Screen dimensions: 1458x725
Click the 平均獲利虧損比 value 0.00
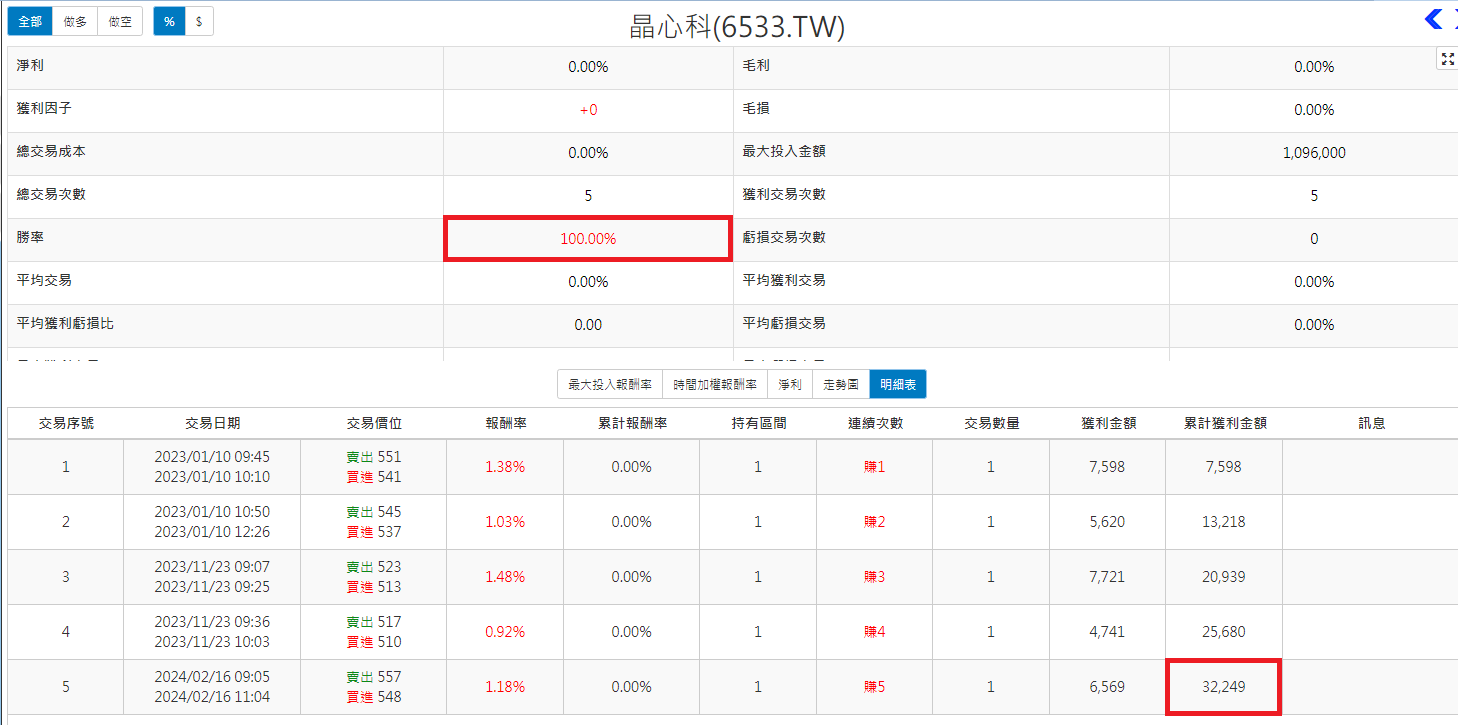[588, 325]
